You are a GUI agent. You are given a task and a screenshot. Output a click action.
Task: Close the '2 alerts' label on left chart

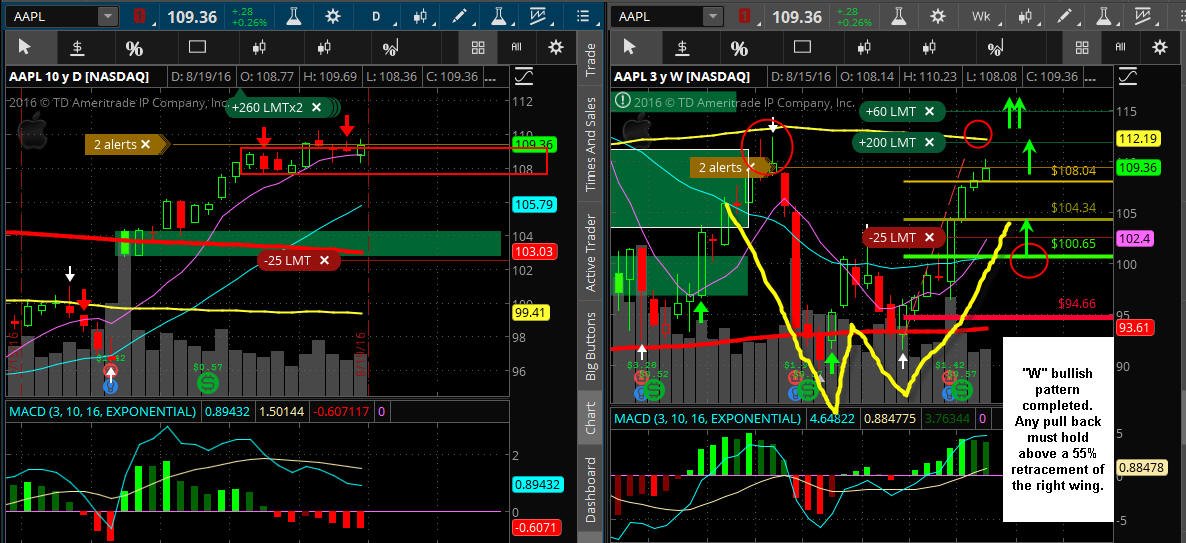pyautogui.click(x=145, y=144)
